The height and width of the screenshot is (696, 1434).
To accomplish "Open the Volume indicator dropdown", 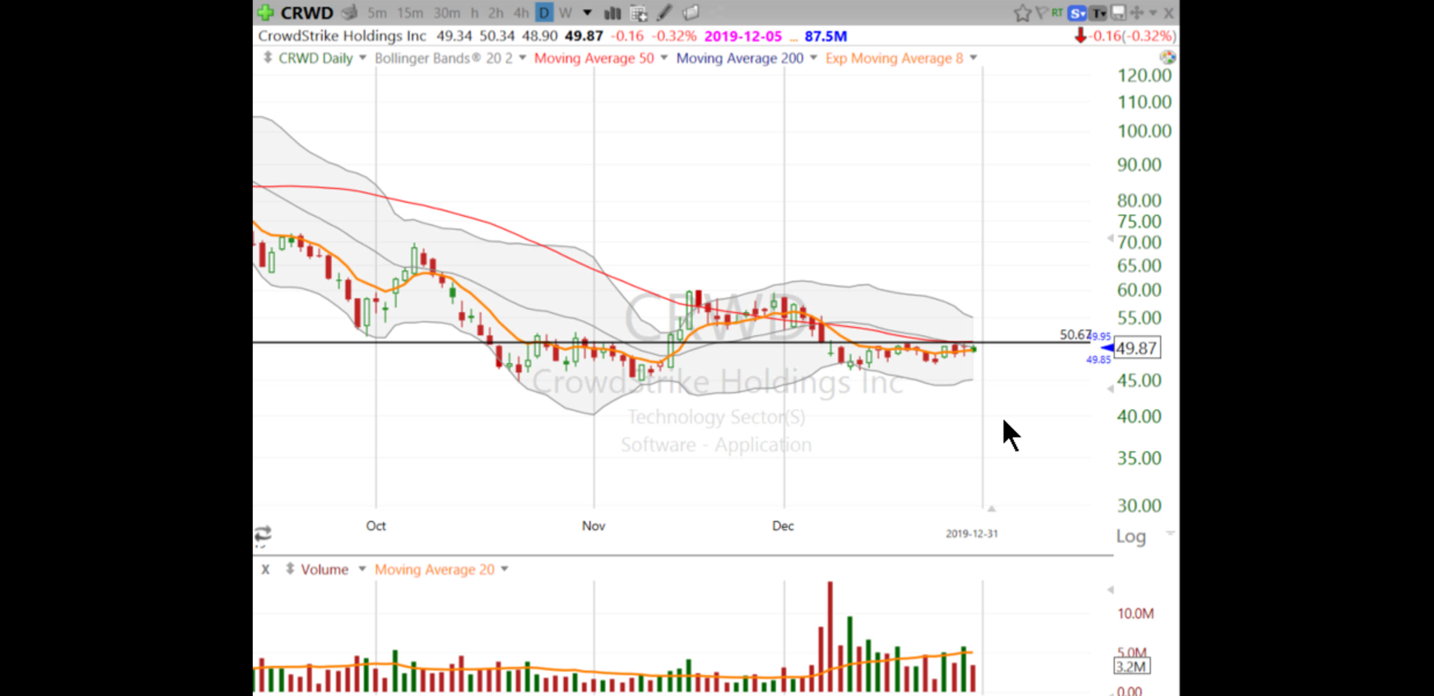I will (x=361, y=569).
